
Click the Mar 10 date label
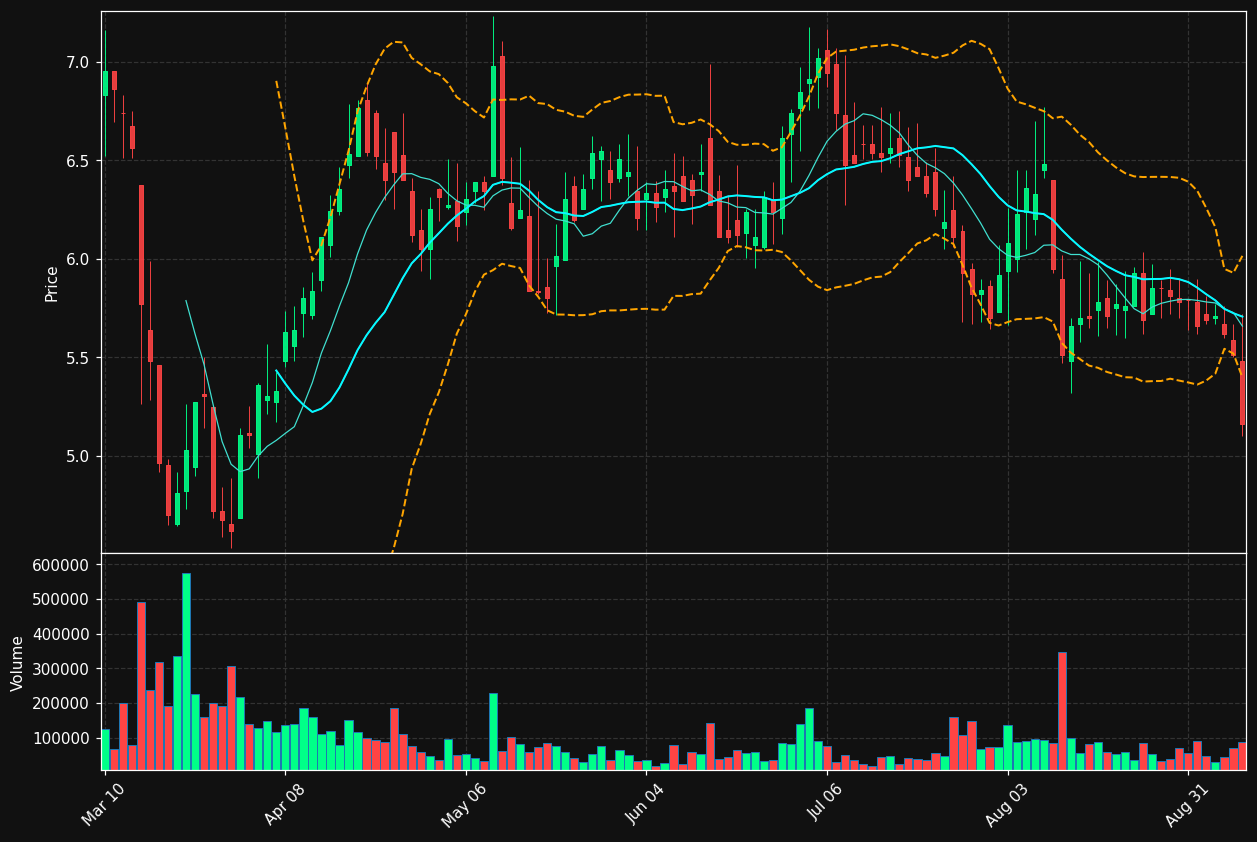click(x=104, y=803)
